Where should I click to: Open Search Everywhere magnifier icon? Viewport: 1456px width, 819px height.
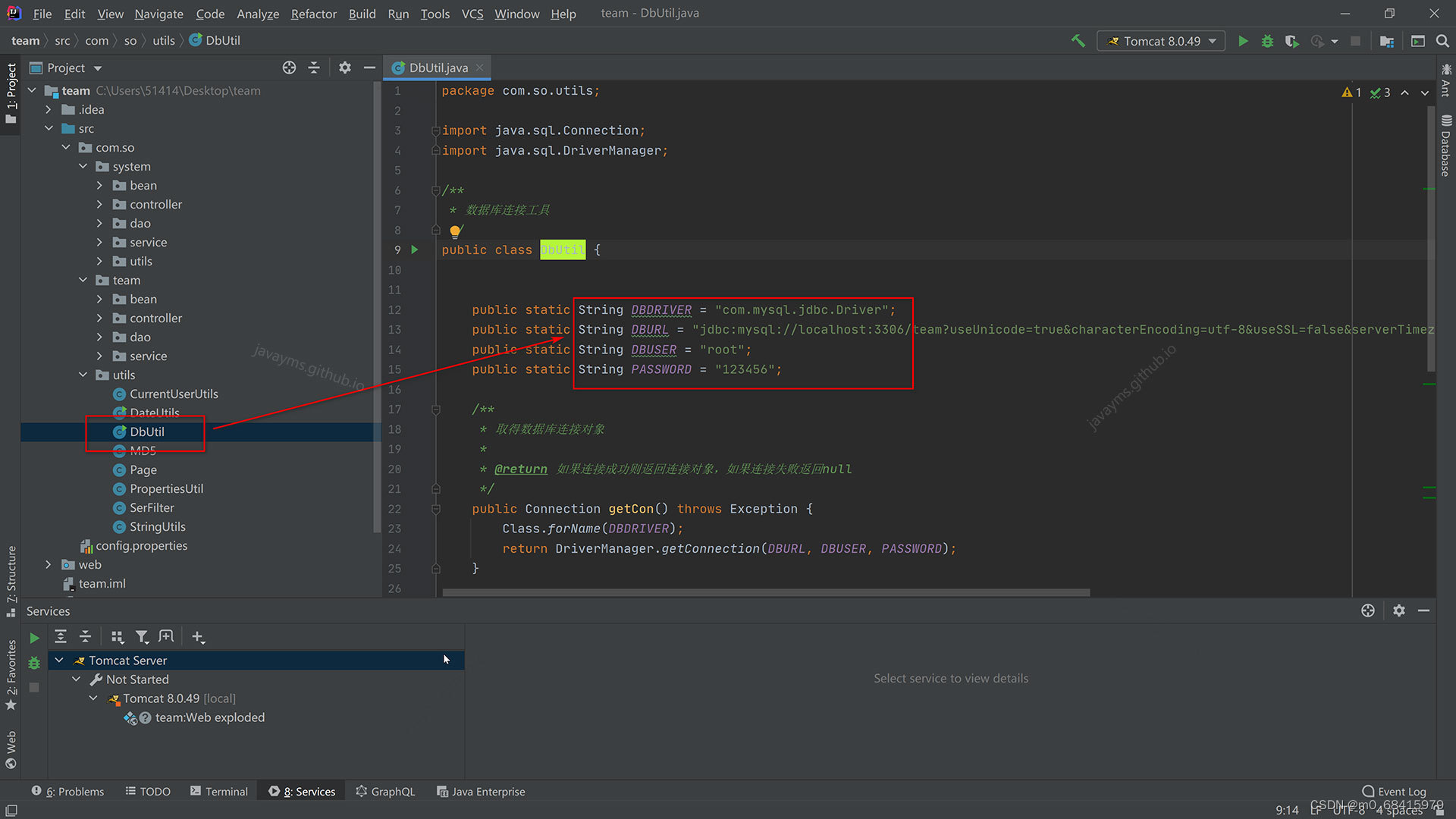tap(1442, 41)
